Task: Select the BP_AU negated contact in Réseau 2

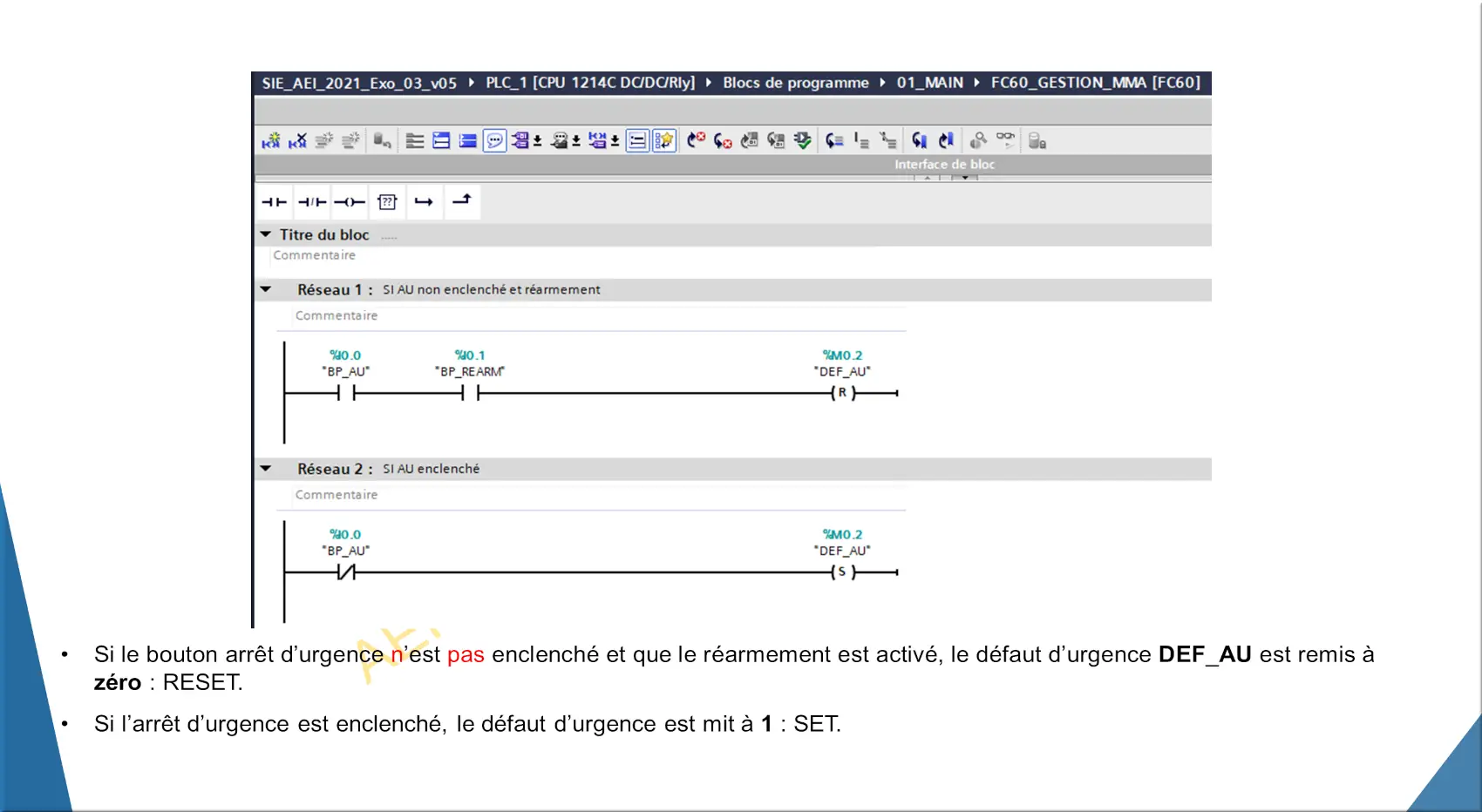Action: (x=346, y=572)
